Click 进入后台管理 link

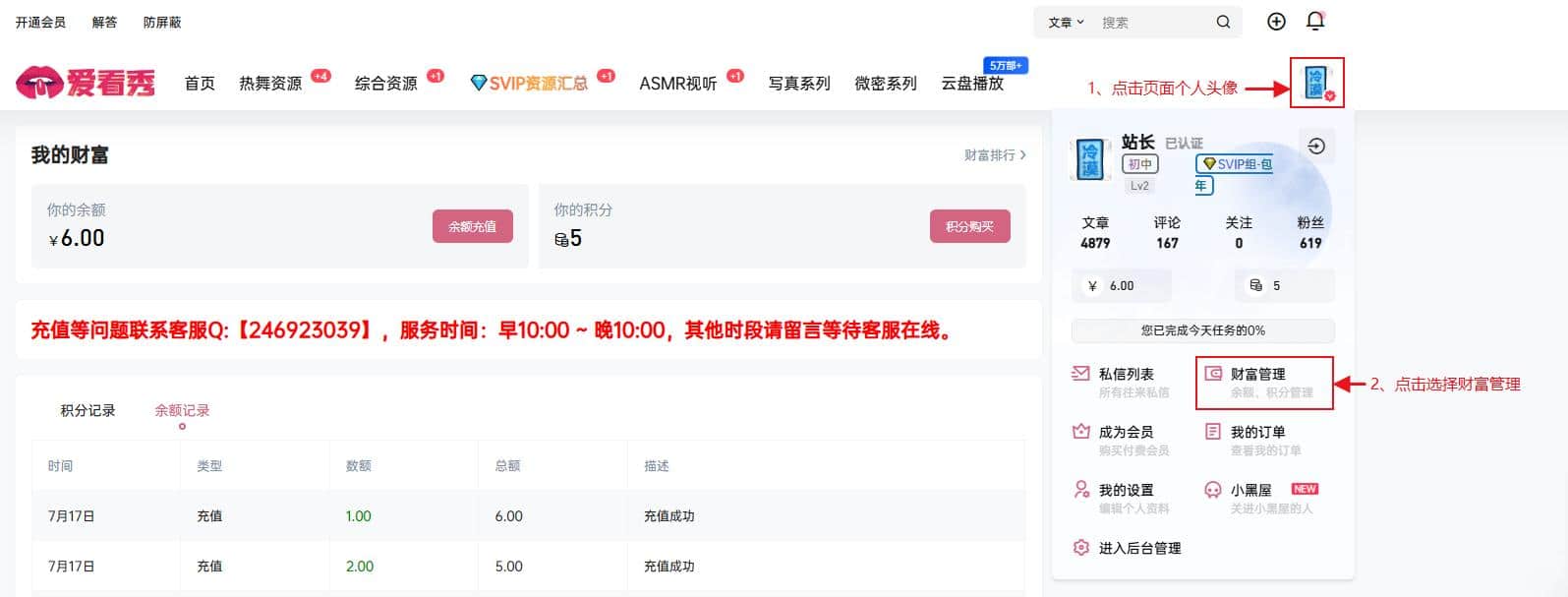[1140, 548]
